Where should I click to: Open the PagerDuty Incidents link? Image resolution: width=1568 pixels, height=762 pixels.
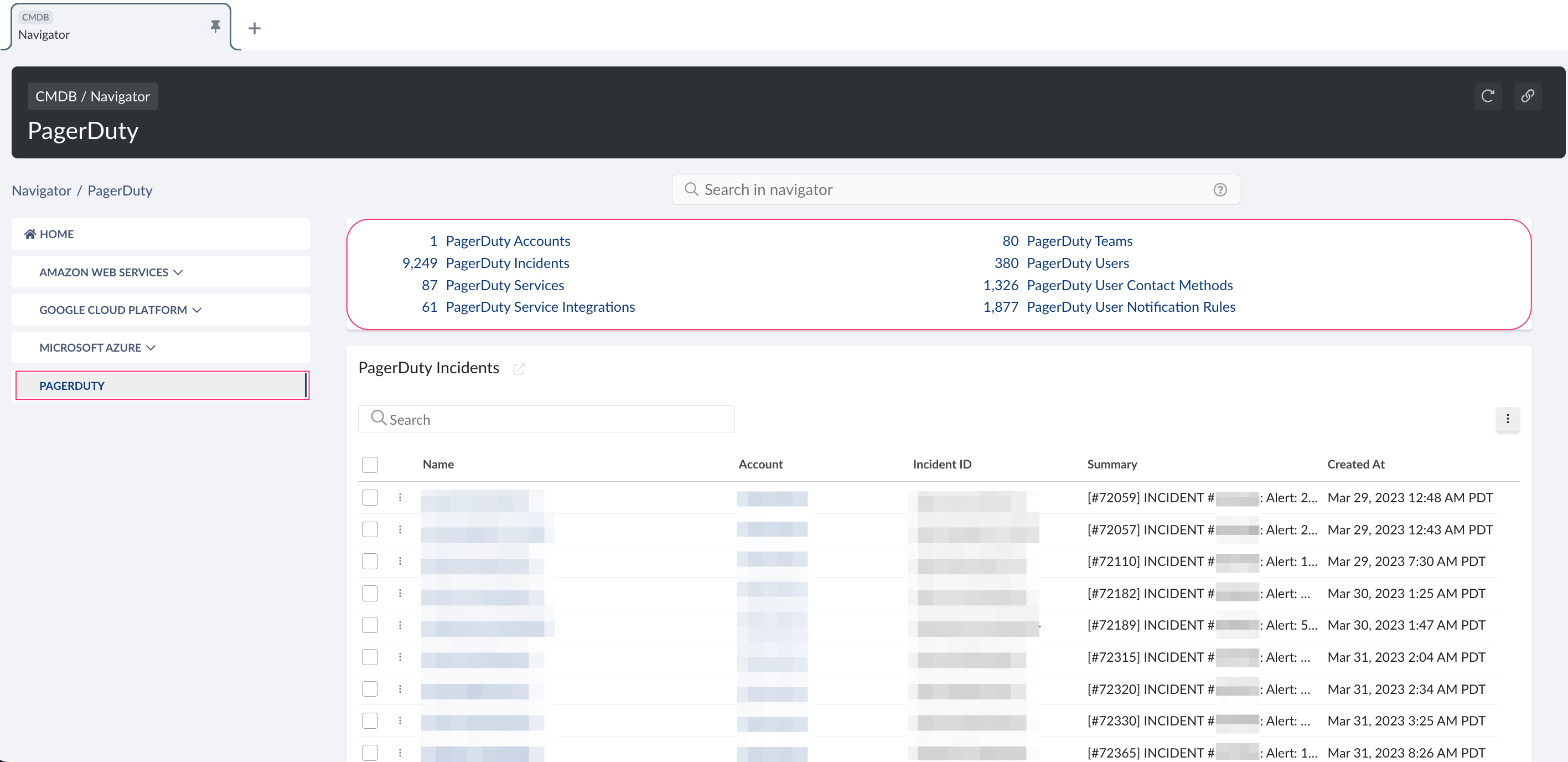point(507,262)
